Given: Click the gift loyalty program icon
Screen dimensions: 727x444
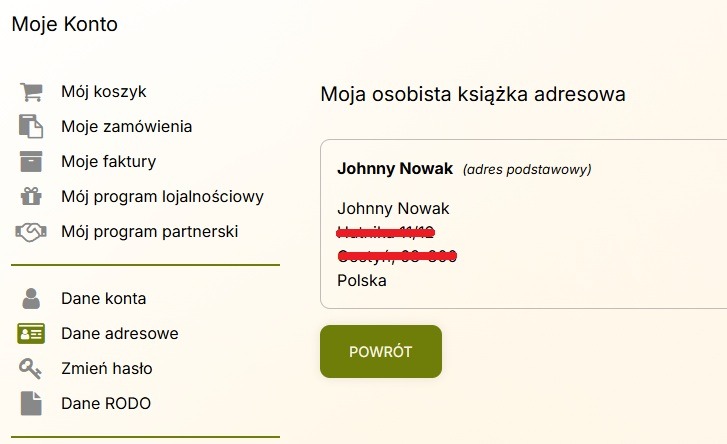Looking at the screenshot, I should click(x=31, y=196).
